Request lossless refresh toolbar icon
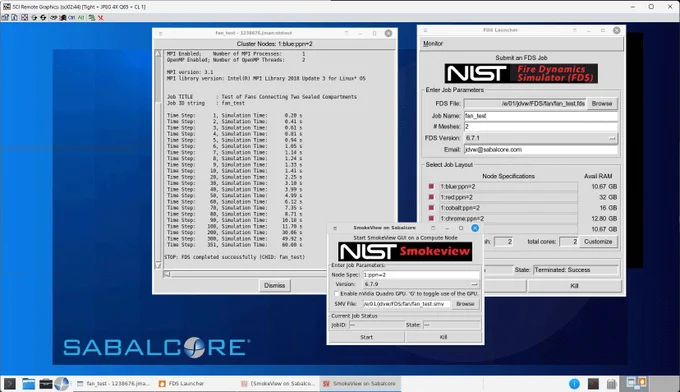Screen dimensions: 680x392 pyautogui.click(x=43, y=18)
